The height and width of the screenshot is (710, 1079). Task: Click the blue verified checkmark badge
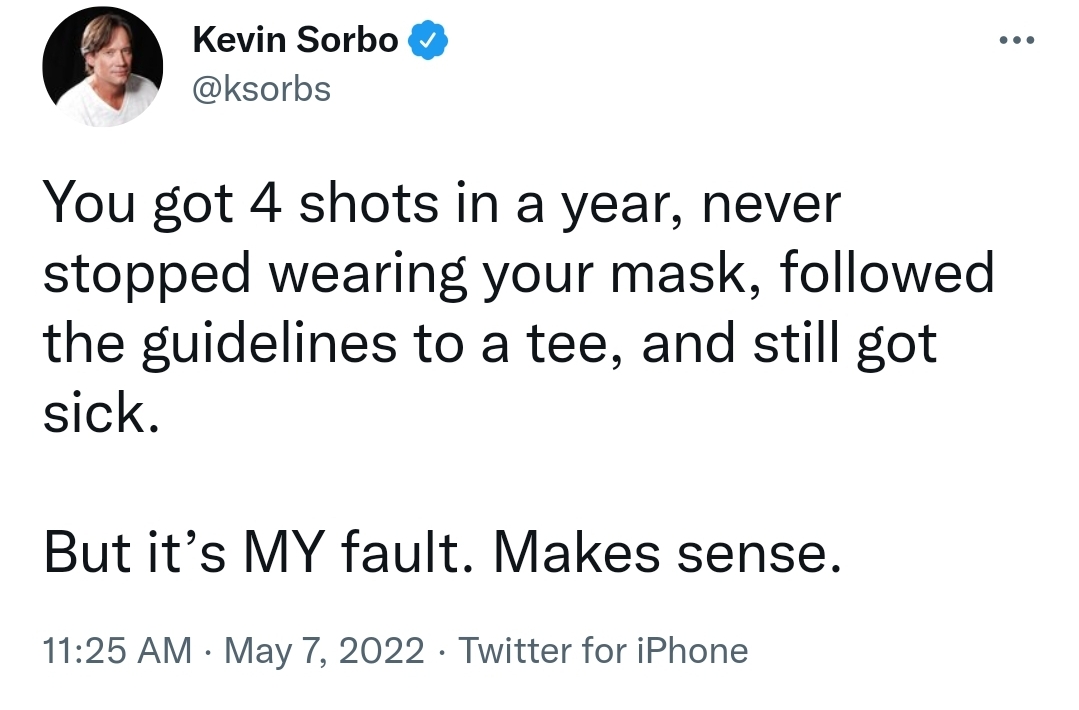coord(429,41)
